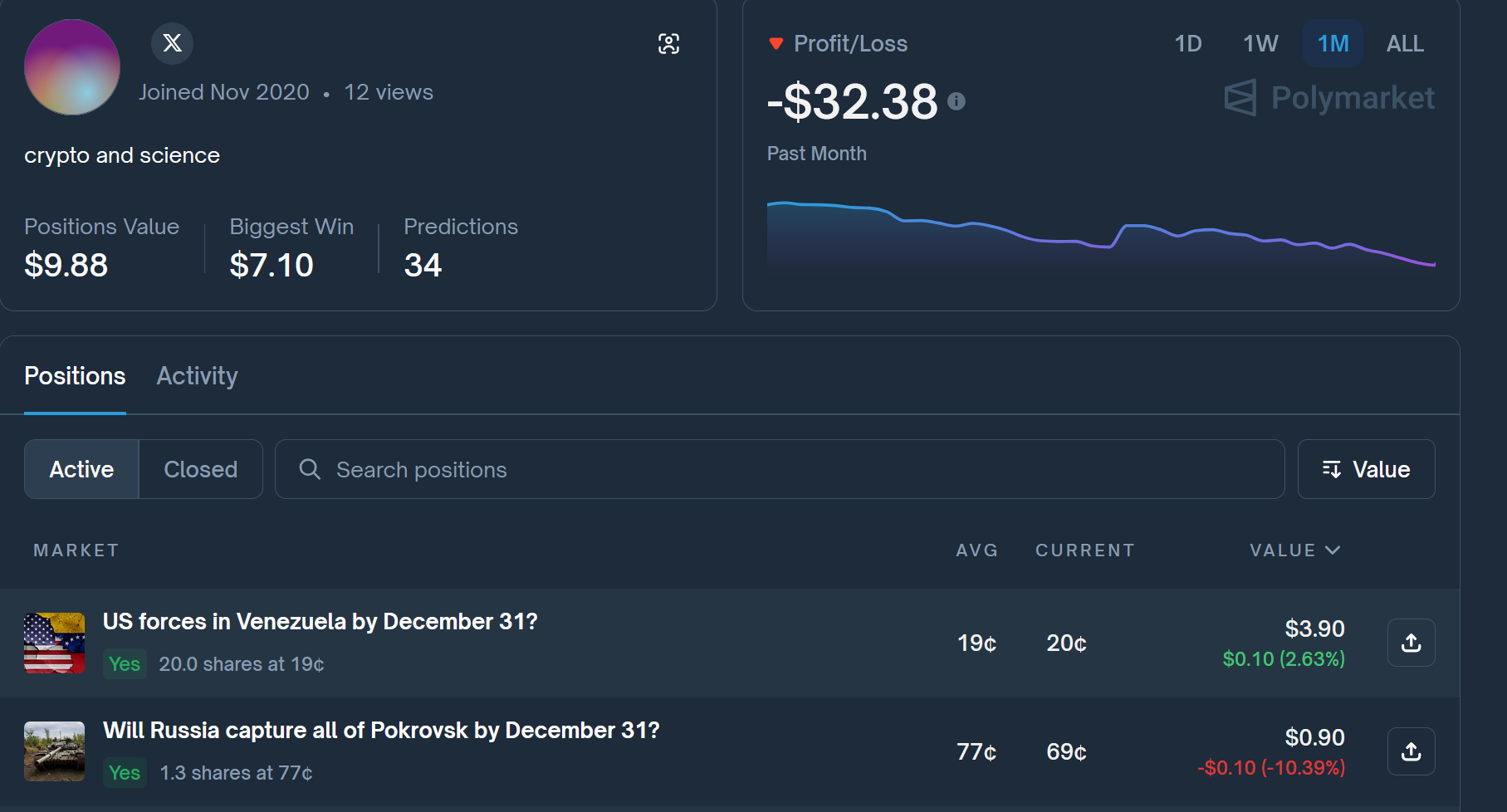Click the 69¢ current price for Pokrovsk

(1066, 751)
